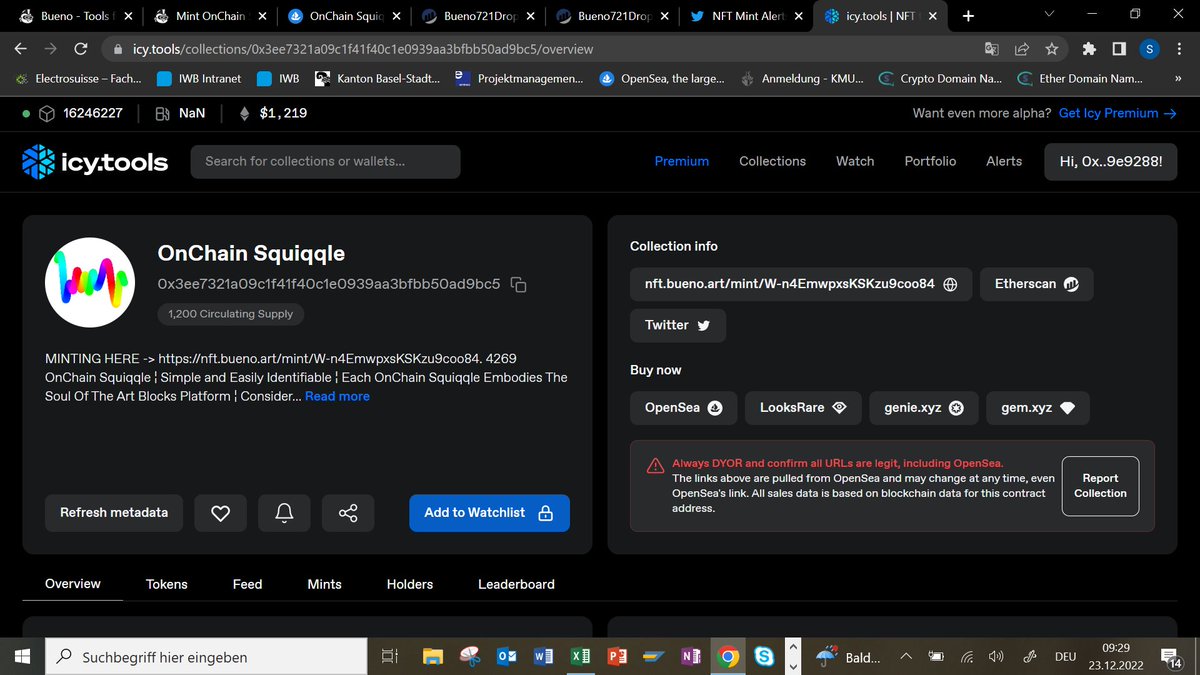This screenshot has width=1200, height=675.
Task: Launch Excel from the taskbar
Action: [x=580, y=657]
